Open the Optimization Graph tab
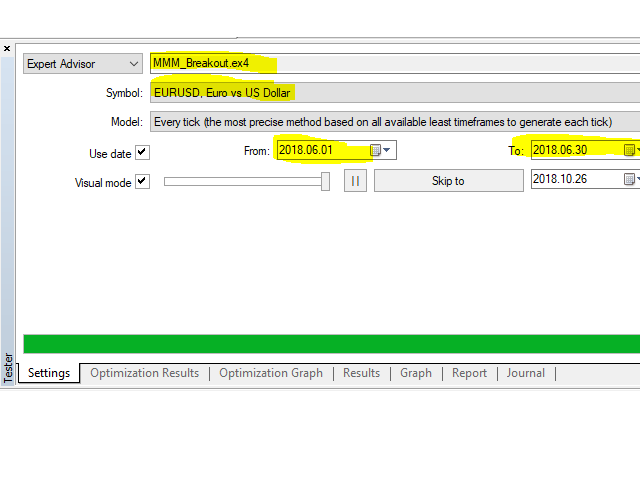This screenshot has width=640, height=480. point(270,373)
